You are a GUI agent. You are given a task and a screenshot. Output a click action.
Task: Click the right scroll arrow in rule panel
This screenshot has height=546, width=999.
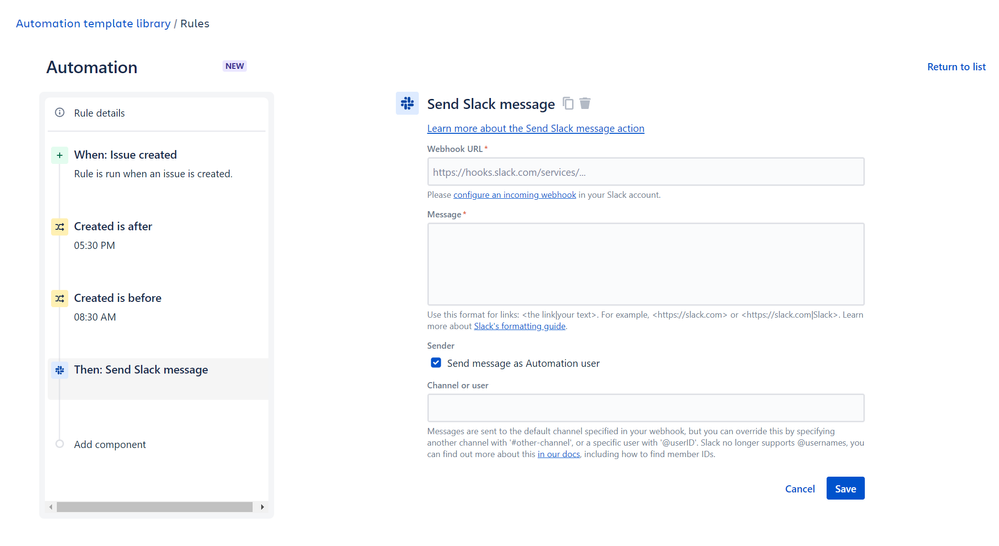point(262,507)
